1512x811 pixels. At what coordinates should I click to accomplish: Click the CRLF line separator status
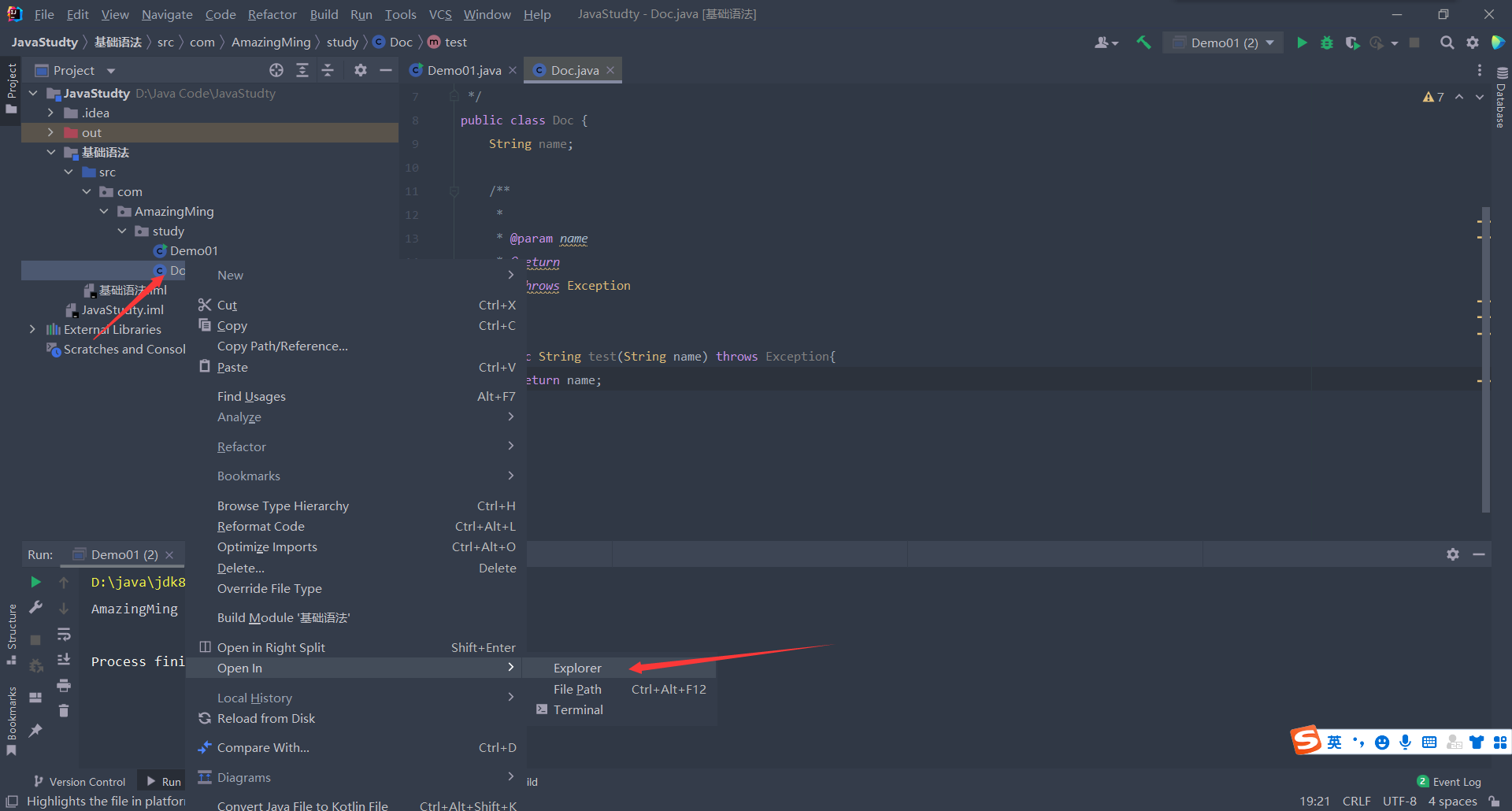(1356, 801)
